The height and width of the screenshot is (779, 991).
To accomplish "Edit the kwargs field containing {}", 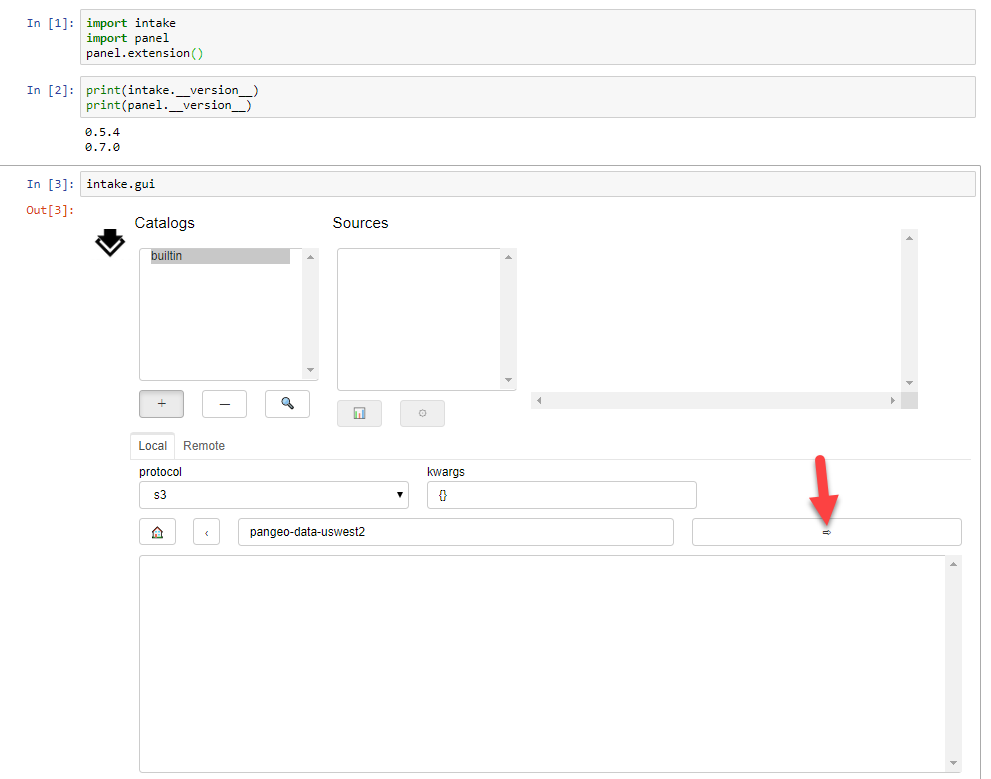I will [x=560, y=494].
